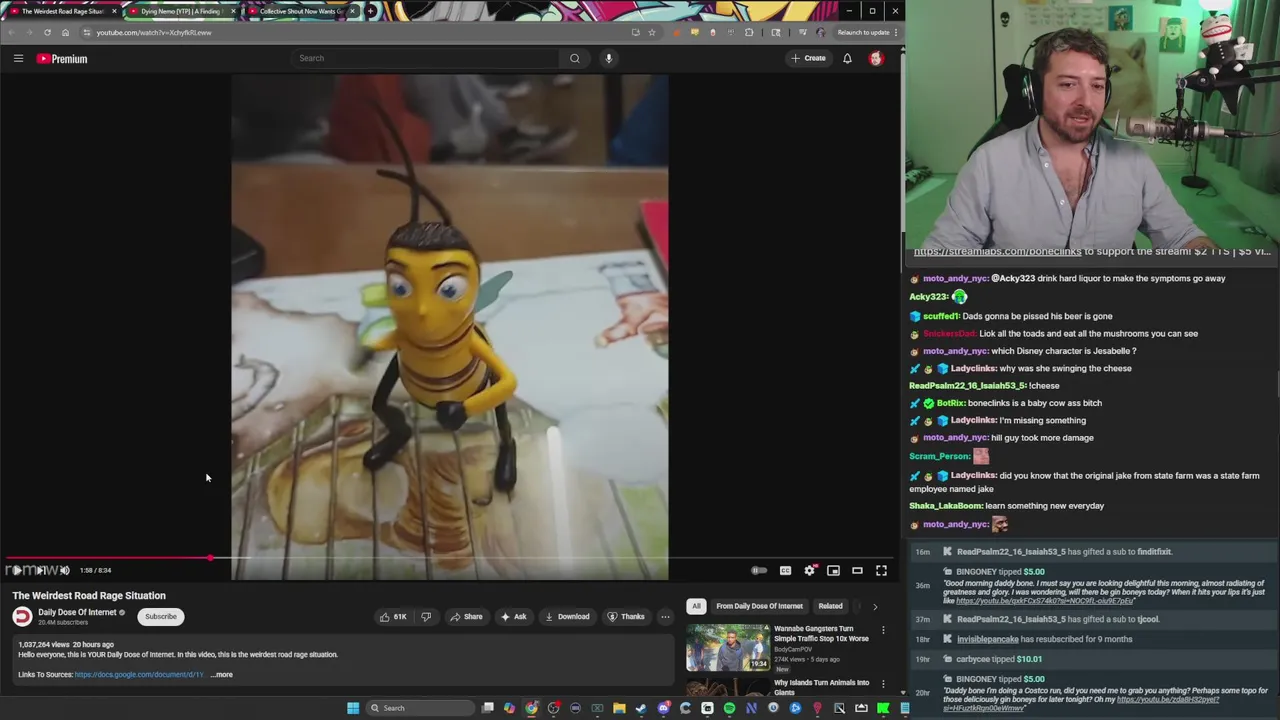Open options for Why Islands Turn Animals video
This screenshot has height=720, width=1280.
(x=883, y=685)
